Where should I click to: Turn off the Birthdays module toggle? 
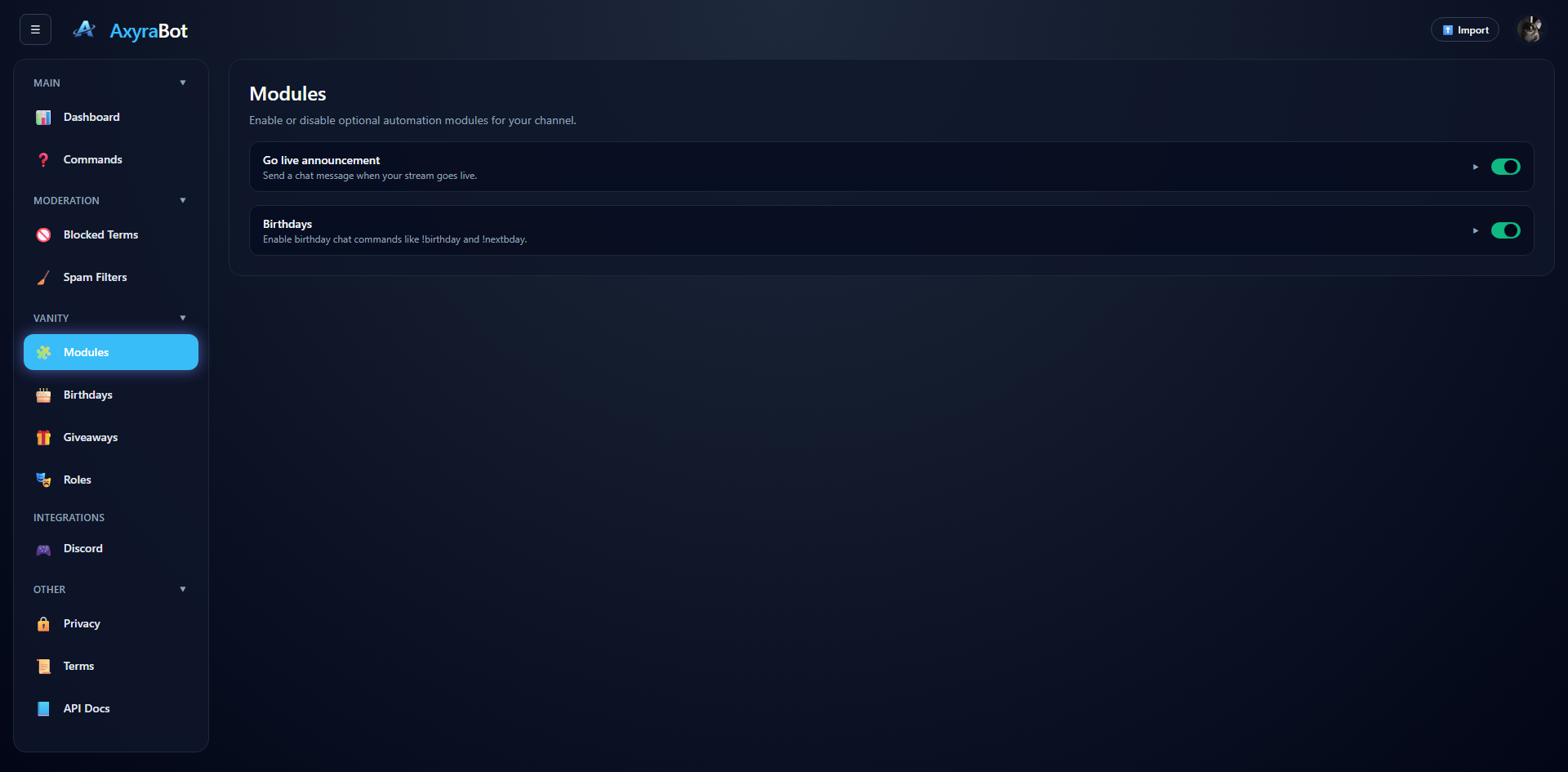(x=1505, y=230)
